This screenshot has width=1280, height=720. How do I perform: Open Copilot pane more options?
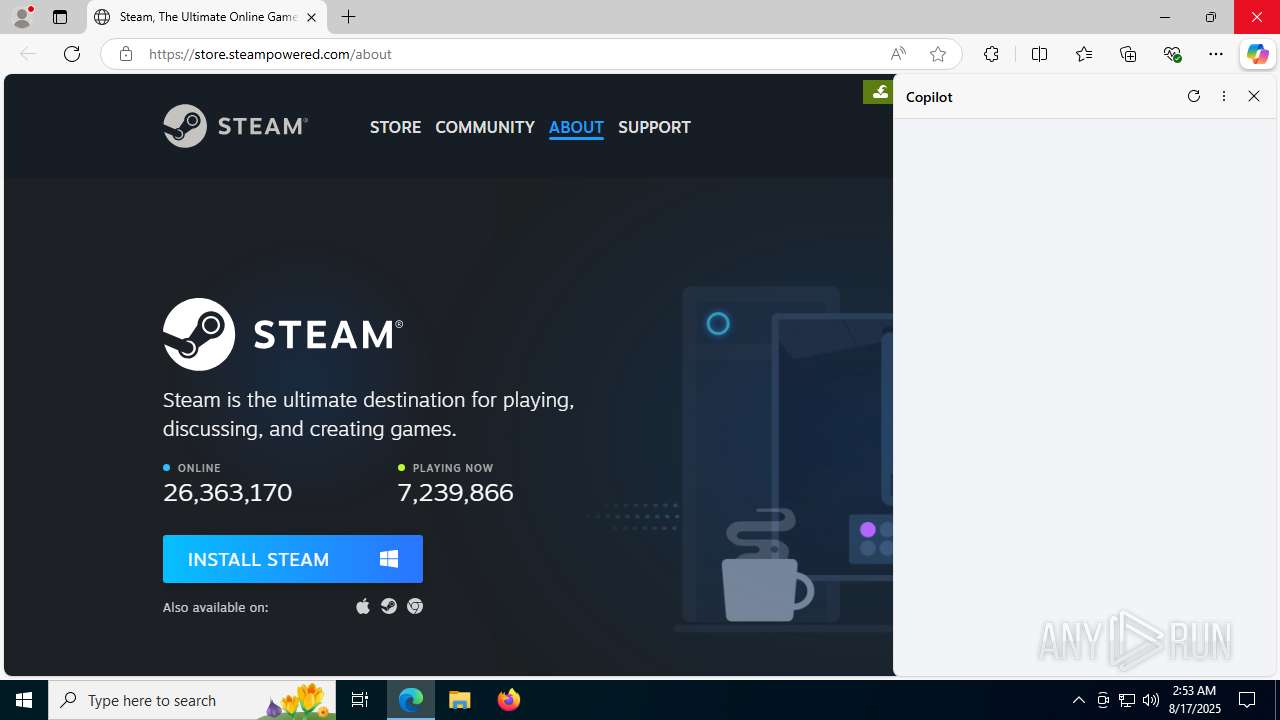click(x=1224, y=96)
